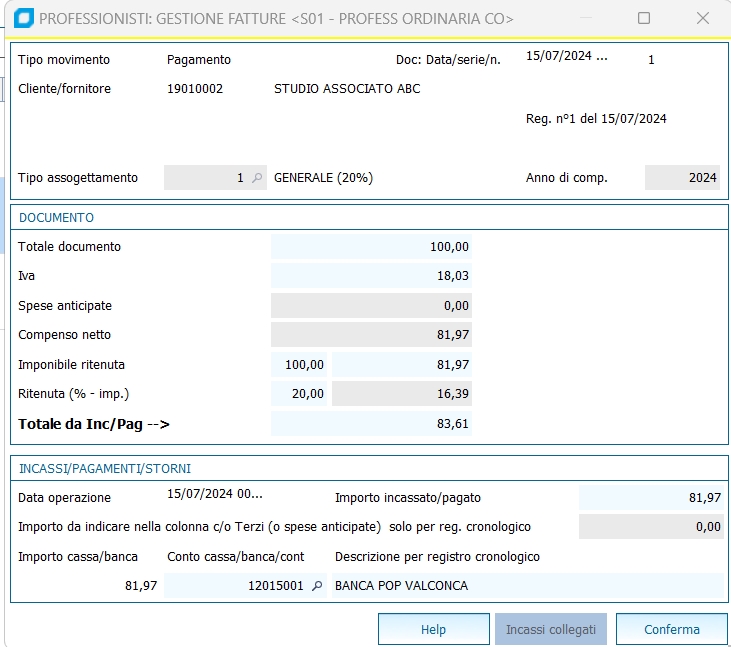Click the Anno di comp. field 2024
This screenshot has height=647, width=731.
(682, 178)
